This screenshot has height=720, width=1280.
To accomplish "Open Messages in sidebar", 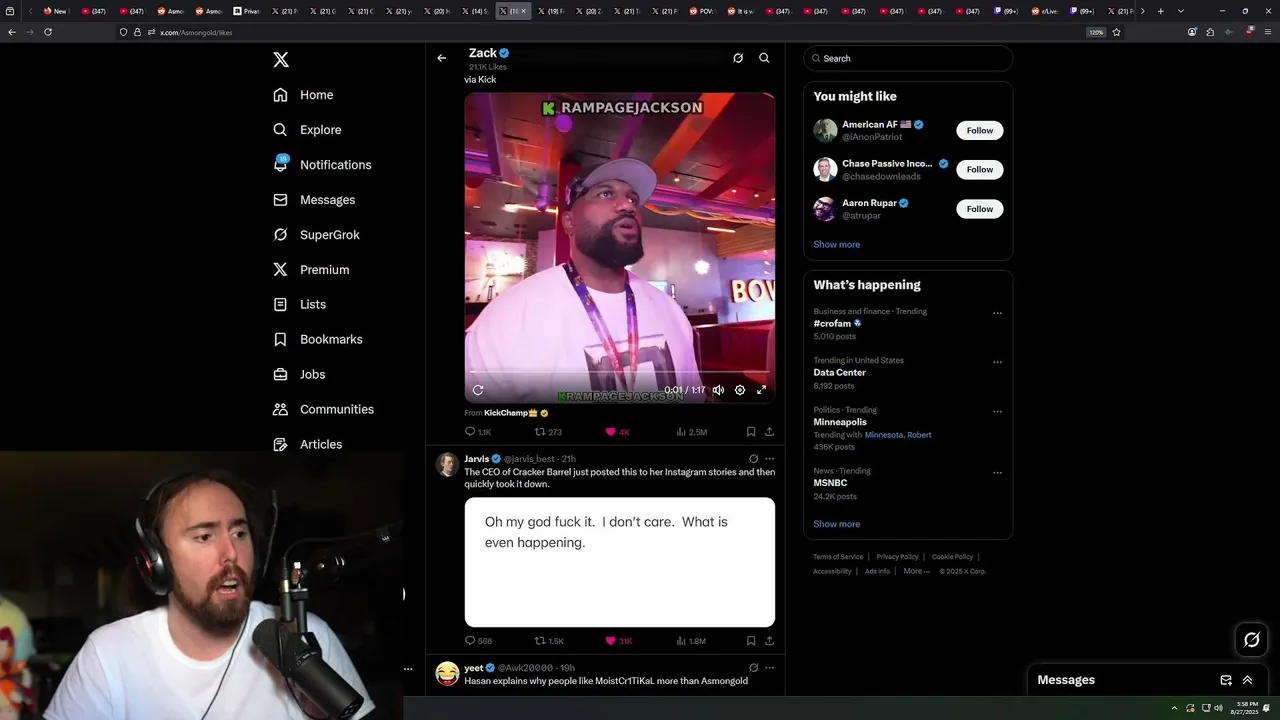I will pyautogui.click(x=314, y=200).
